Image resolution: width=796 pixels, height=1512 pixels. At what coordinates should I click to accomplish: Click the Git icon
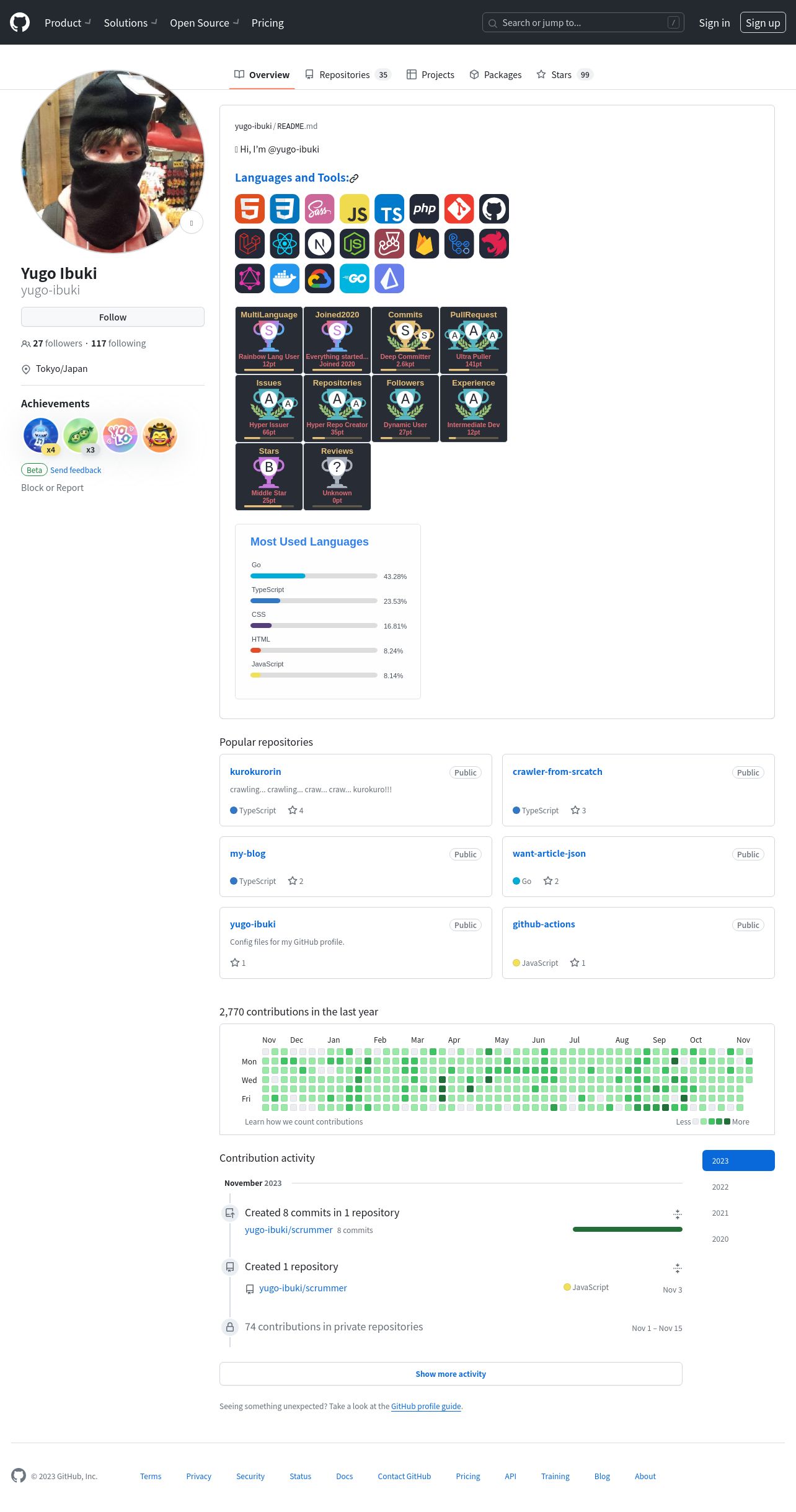pyautogui.click(x=459, y=209)
